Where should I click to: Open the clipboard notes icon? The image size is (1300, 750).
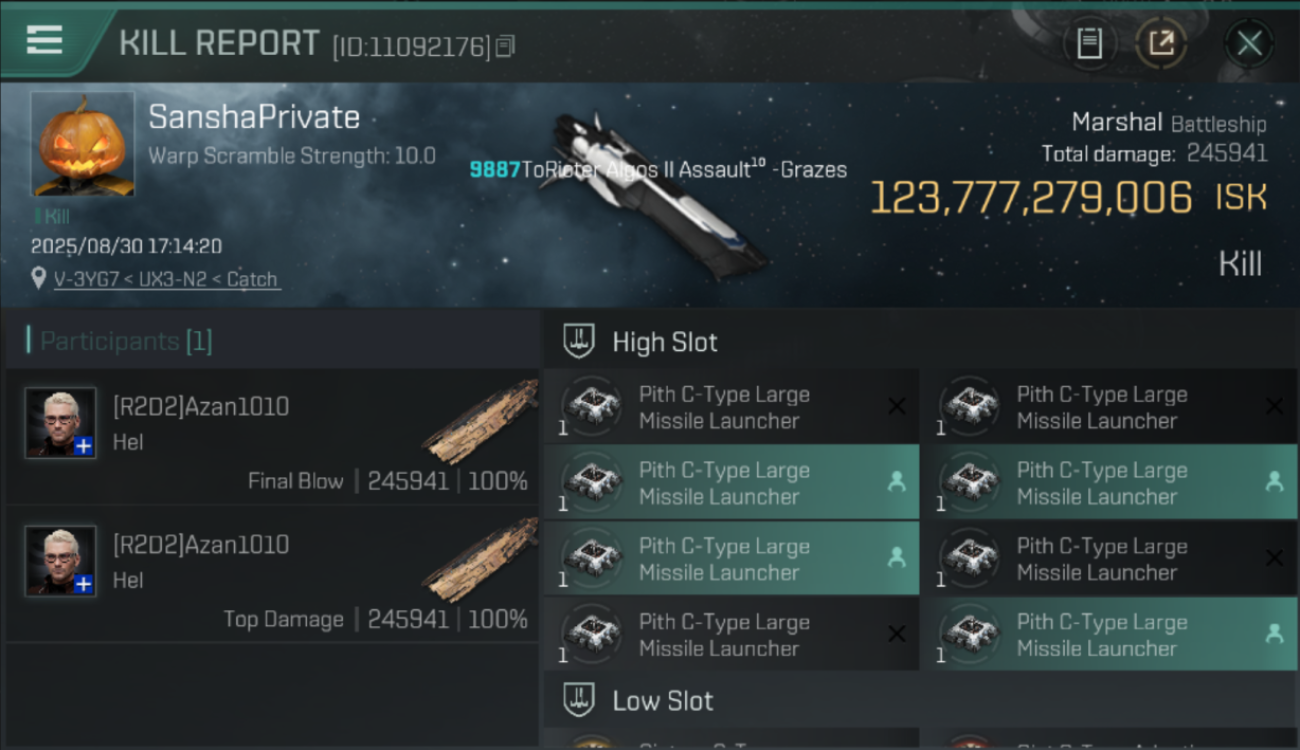tap(1089, 43)
